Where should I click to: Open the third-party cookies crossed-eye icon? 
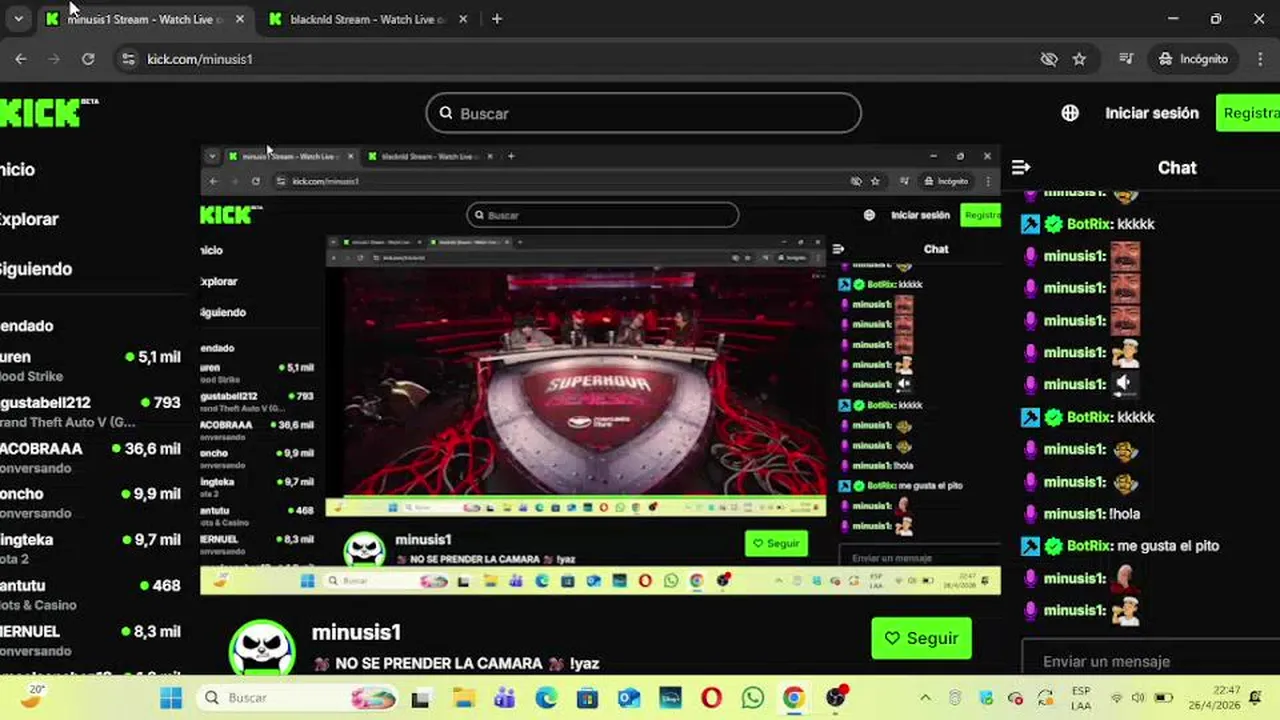point(1049,59)
